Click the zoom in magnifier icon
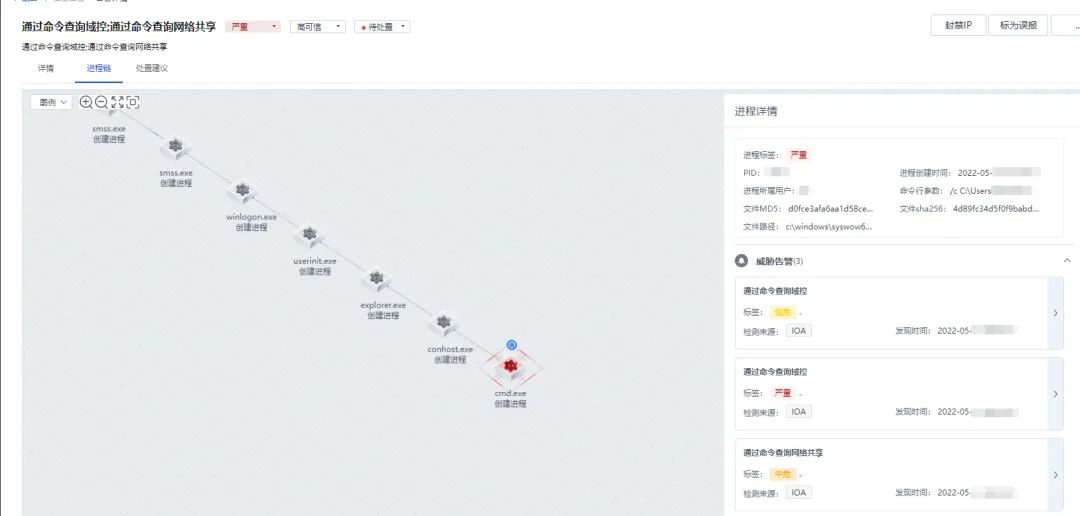Image resolution: width=1080 pixels, height=516 pixels. (x=86, y=102)
